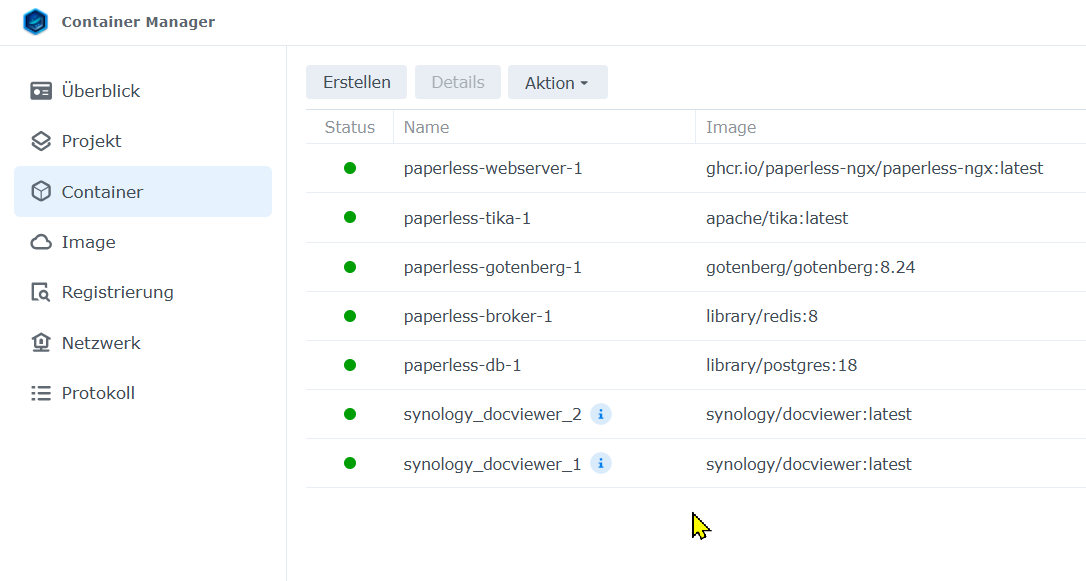The height and width of the screenshot is (581, 1086).
Task: Sort containers by Image column header
Action: pos(731,127)
